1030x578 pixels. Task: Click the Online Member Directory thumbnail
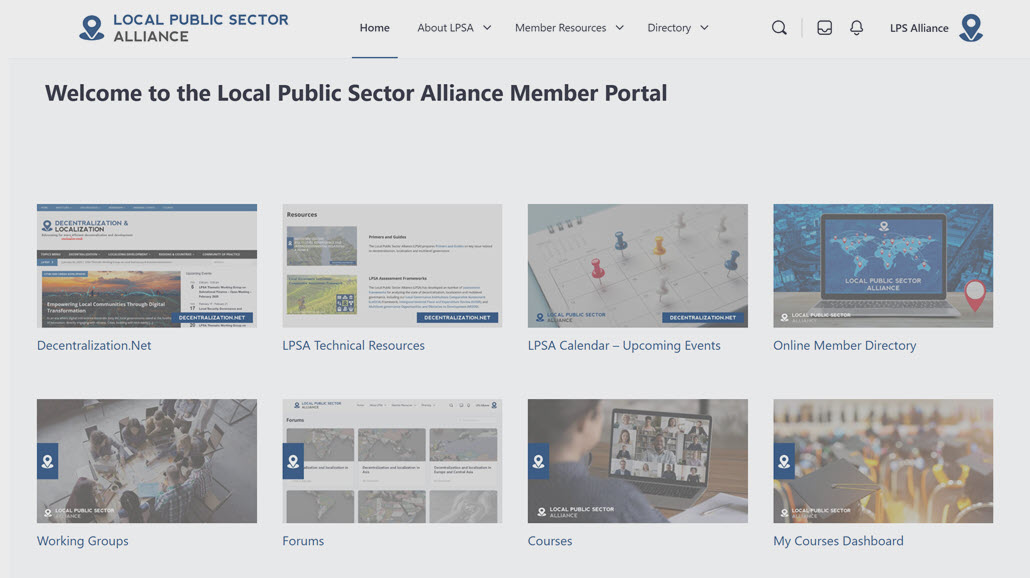pyautogui.click(x=883, y=266)
